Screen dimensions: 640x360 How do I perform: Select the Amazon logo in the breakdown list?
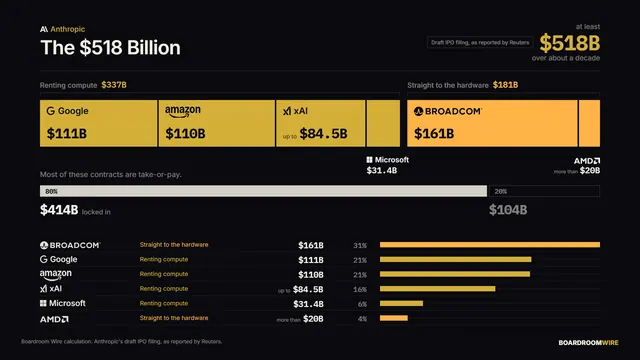[x=56, y=274]
